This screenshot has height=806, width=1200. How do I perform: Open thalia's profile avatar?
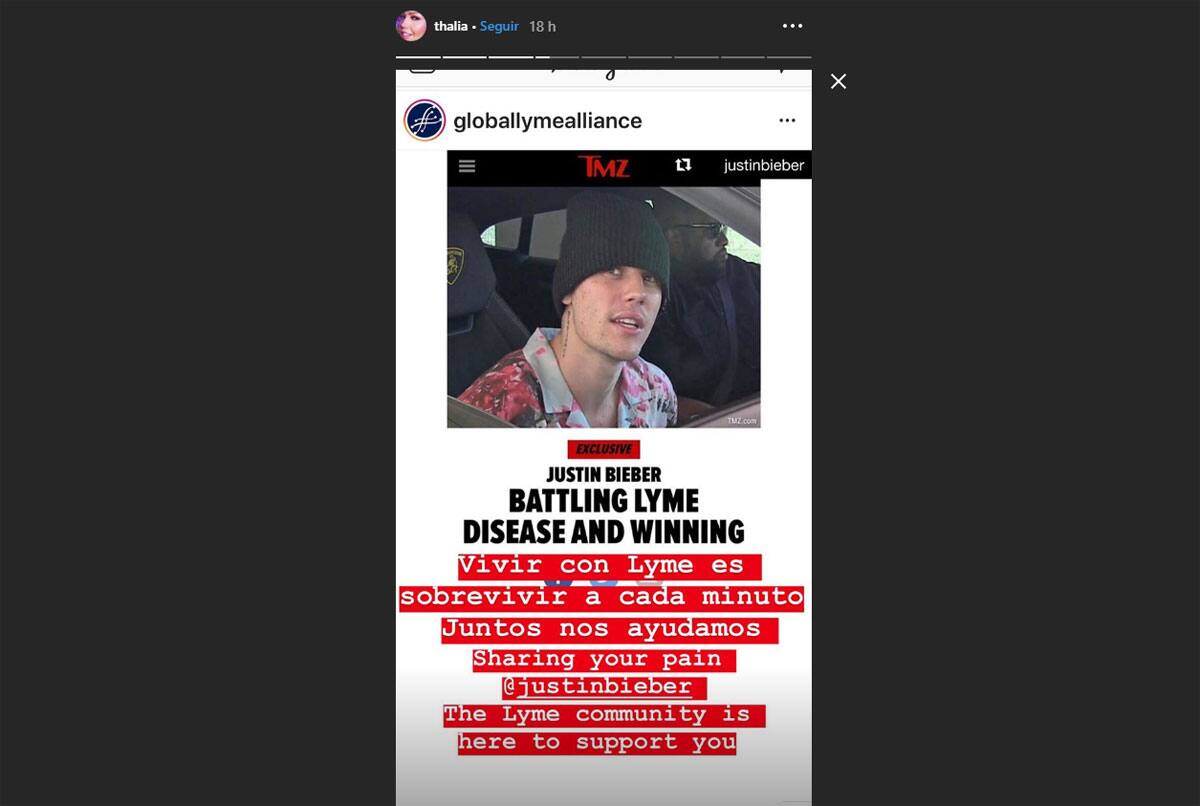(411, 26)
